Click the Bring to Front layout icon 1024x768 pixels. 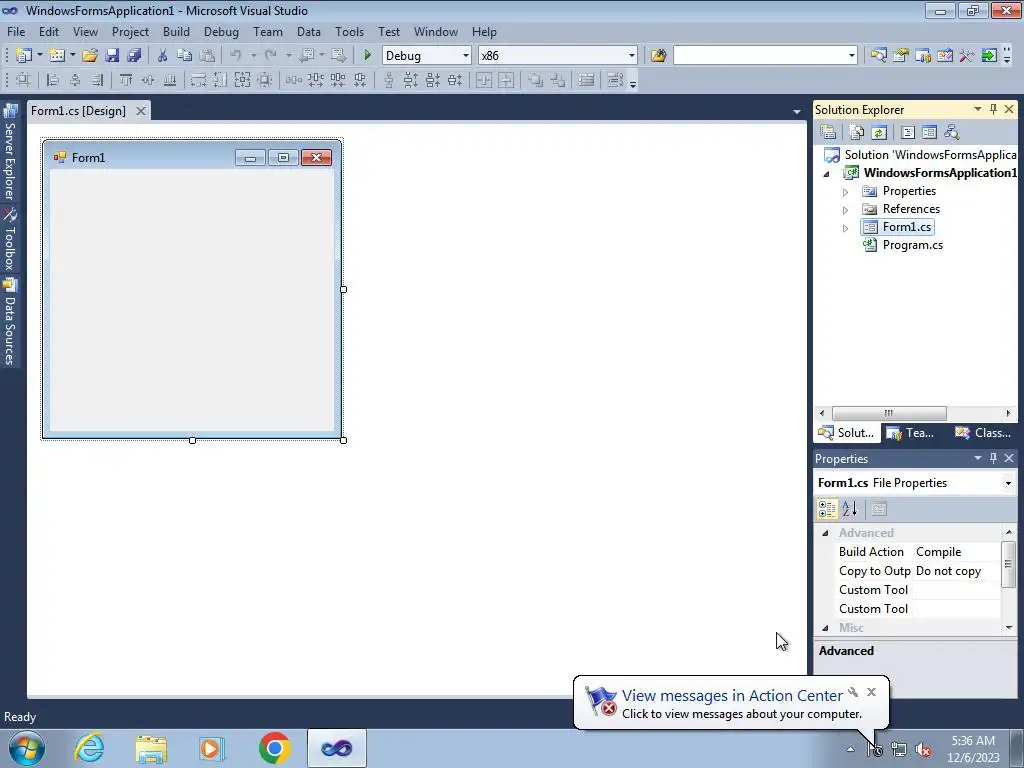click(536, 80)
